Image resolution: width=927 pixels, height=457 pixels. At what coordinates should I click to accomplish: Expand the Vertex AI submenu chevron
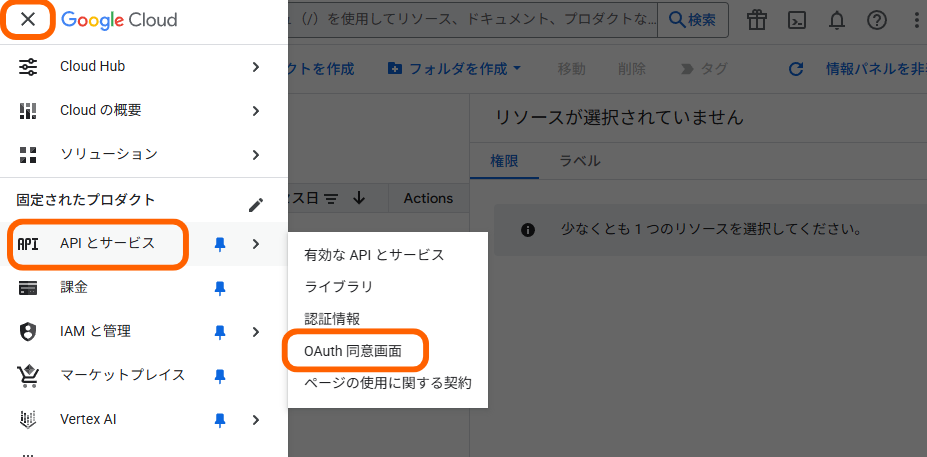point(255,420)
